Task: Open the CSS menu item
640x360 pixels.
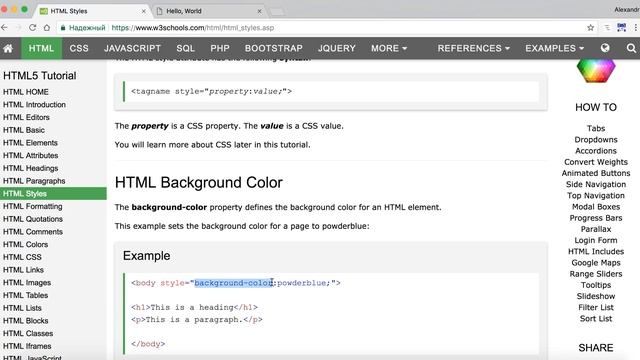Action: (79, 48)
